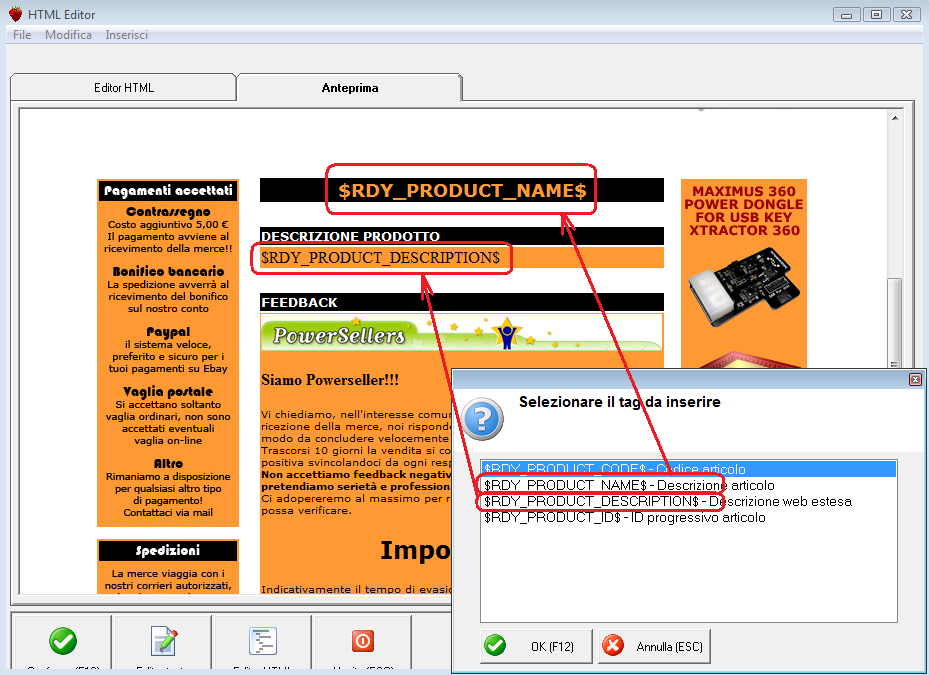Screen dimensions: 929x675
Task: Open the Modifica menu
Action: [68, 35]
